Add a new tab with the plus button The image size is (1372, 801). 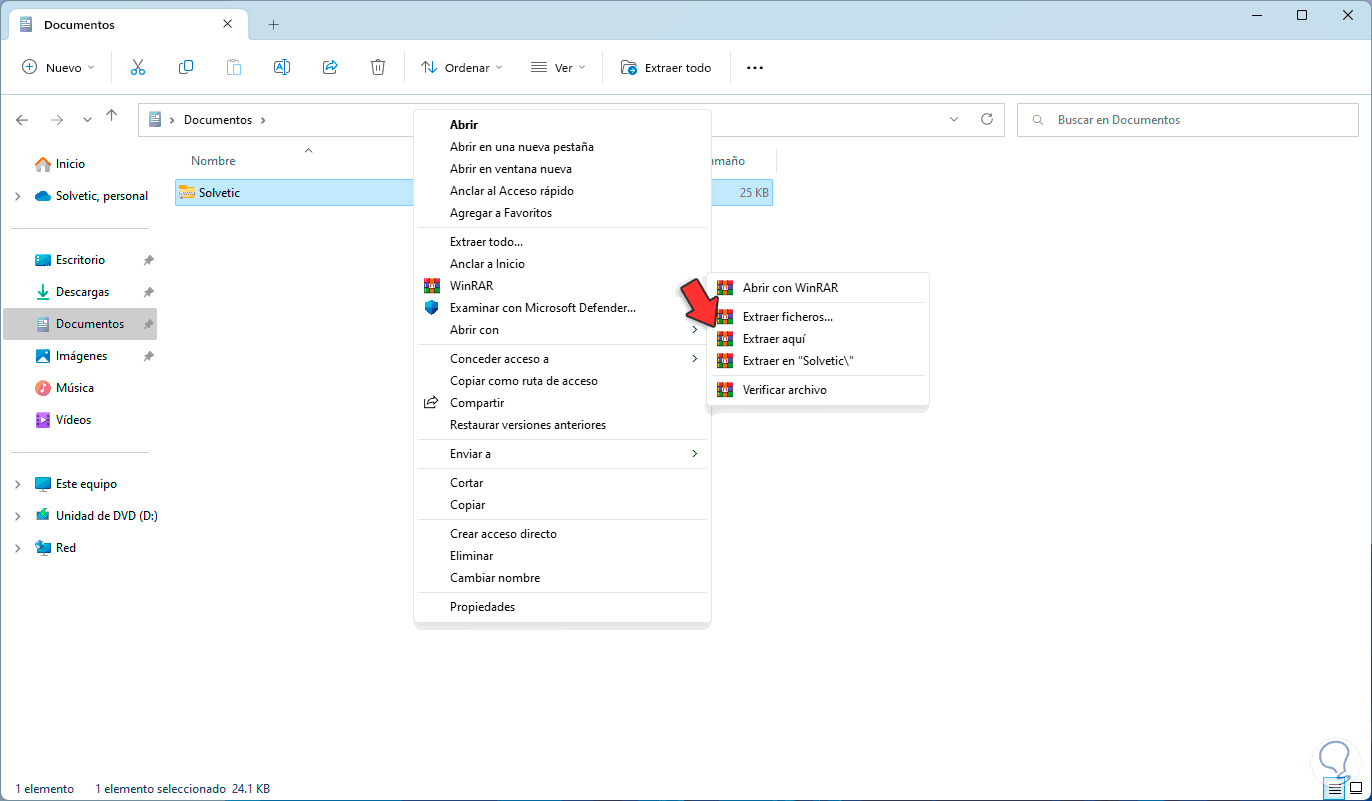point(274,24)
